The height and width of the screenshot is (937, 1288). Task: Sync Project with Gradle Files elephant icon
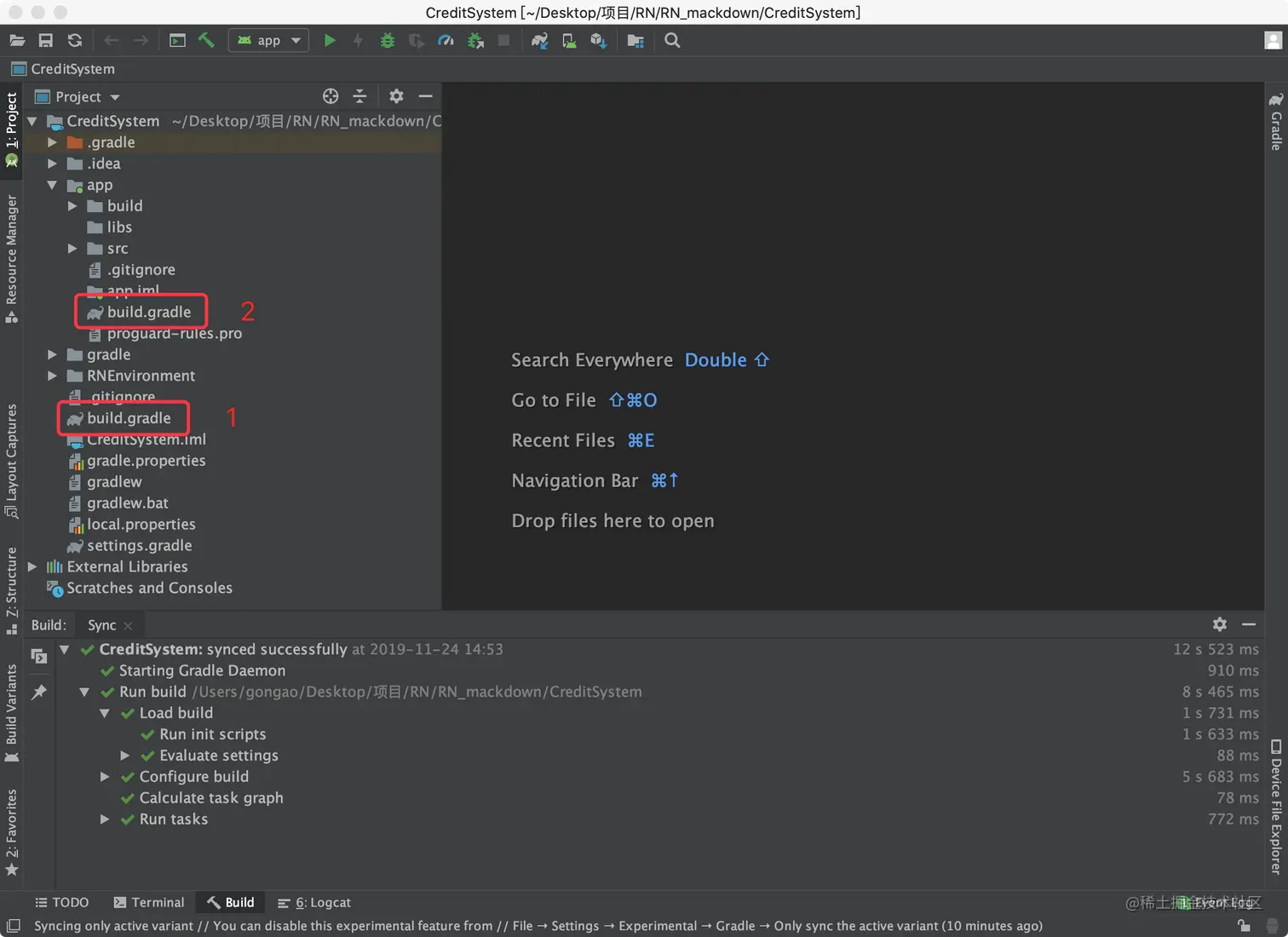coord(540,40)
